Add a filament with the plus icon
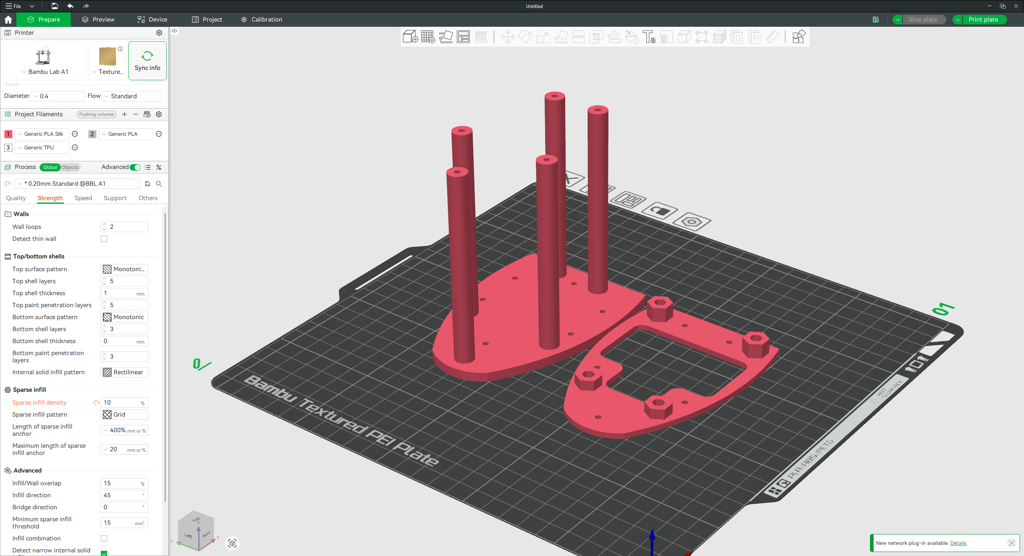This screenshot has width=1024, height=556. pyautogui.click(x=124, y=114)
